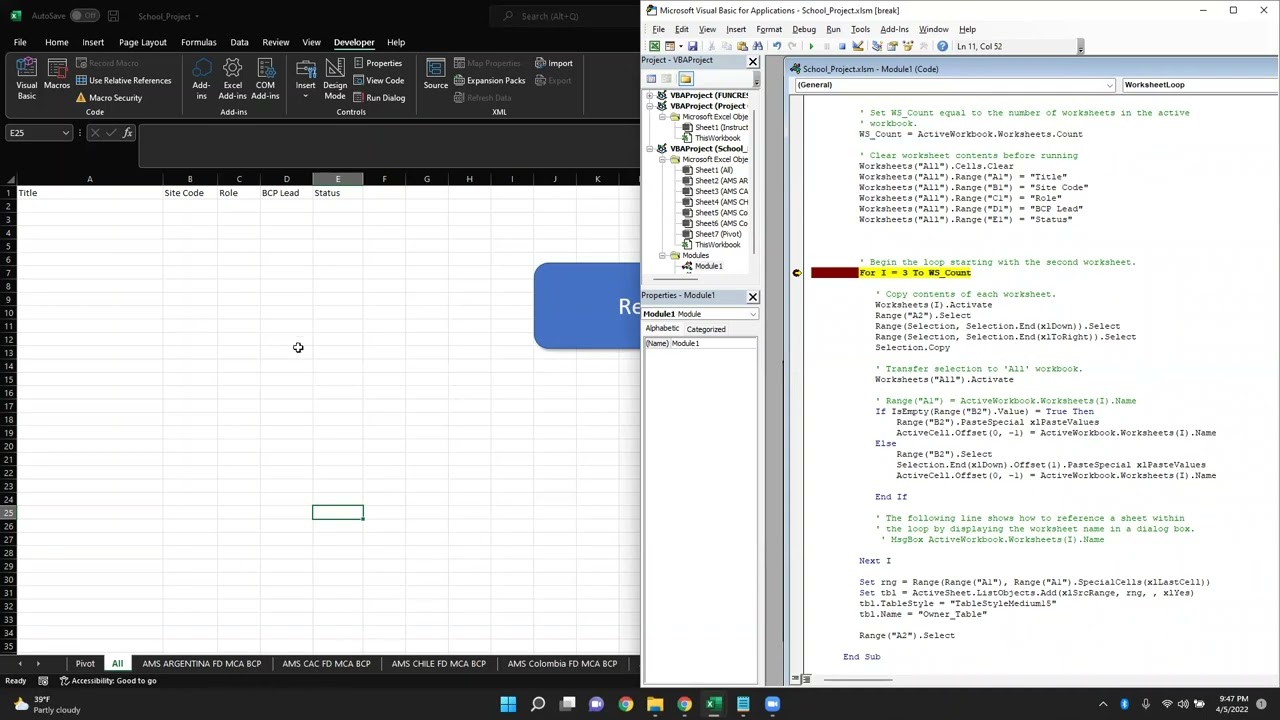This screenshot has width=1280, height=720.
Task: Switch to Categorized properties tab
Action: coord(706,329)
